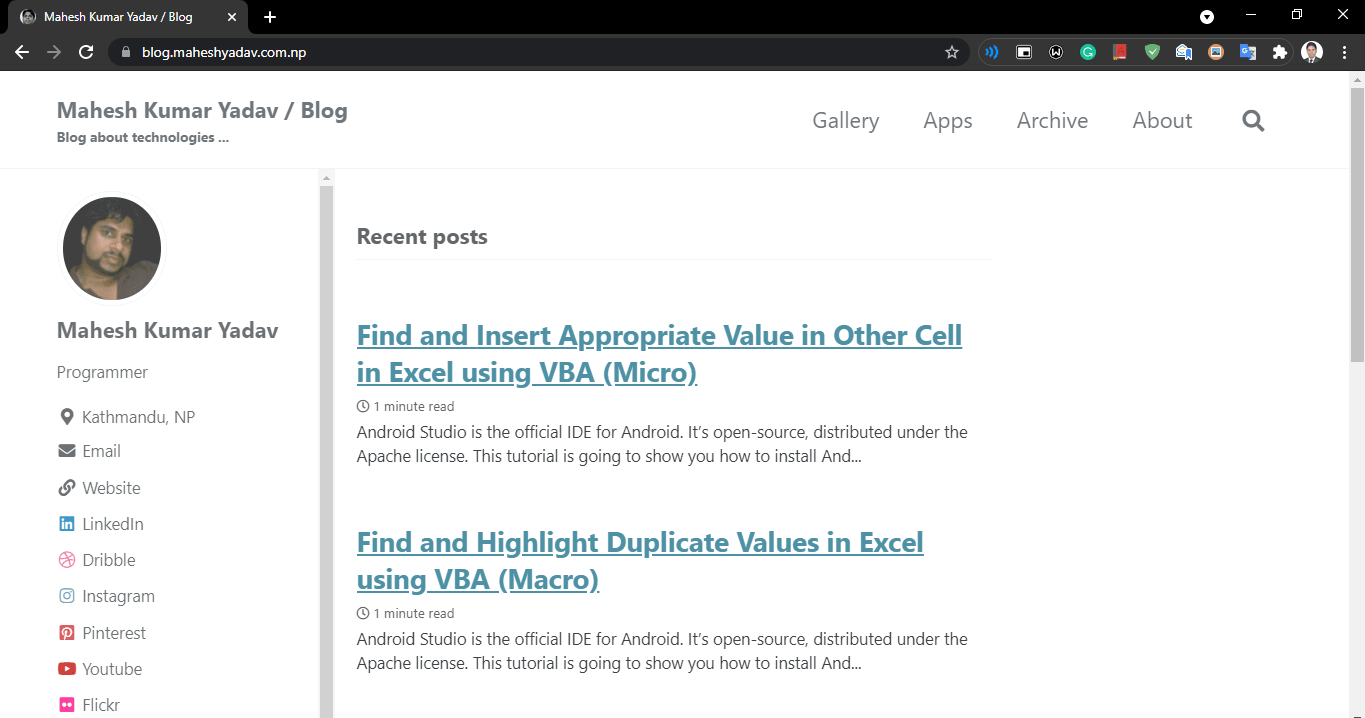The height and width of the screenshot is (718, 1365).
Task: Click the picture-in-picture extension icon
Action: coord(1024,52)
